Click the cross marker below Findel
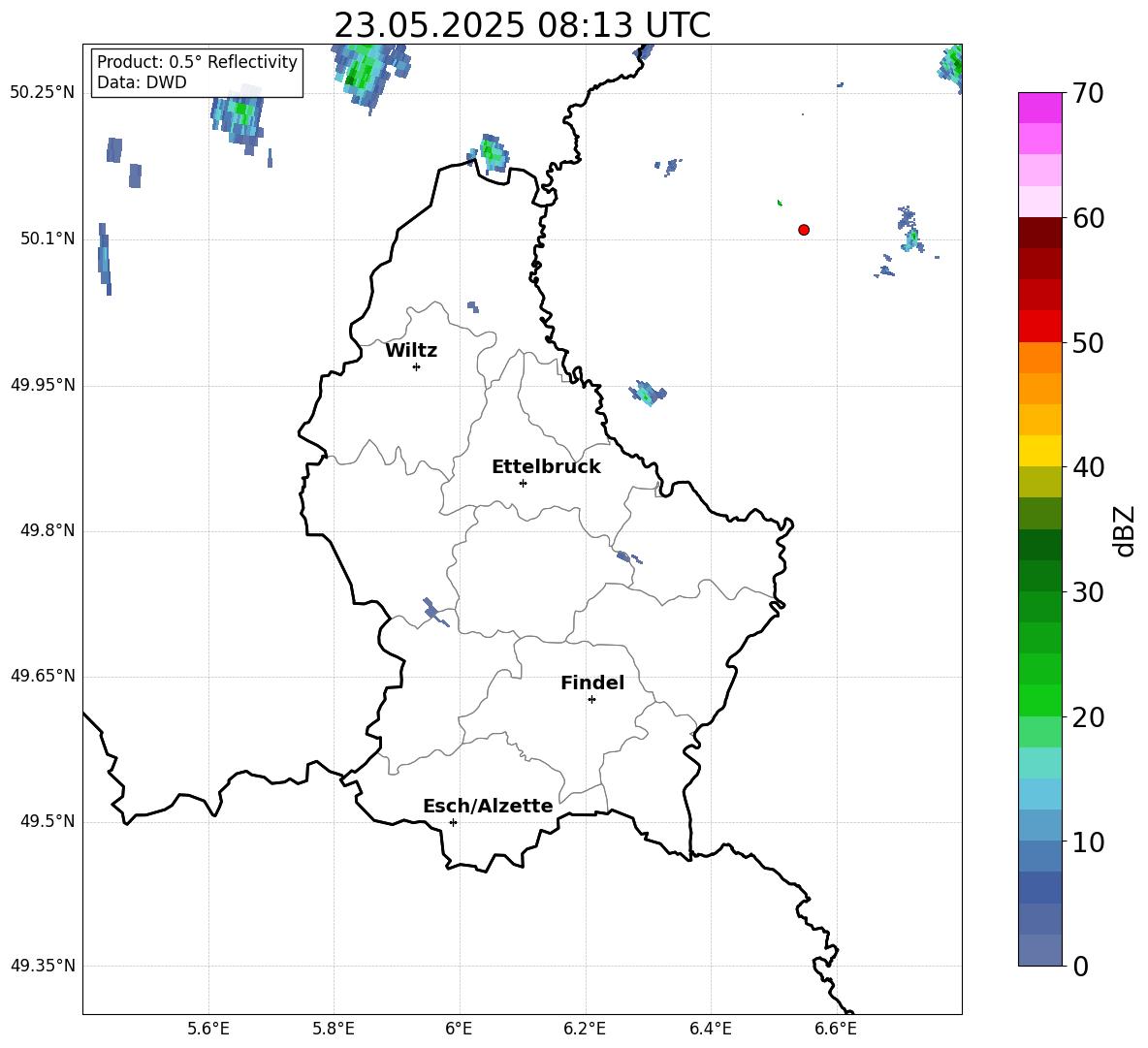This screenshot has width=1148, height=1048. tap(591, 700)
